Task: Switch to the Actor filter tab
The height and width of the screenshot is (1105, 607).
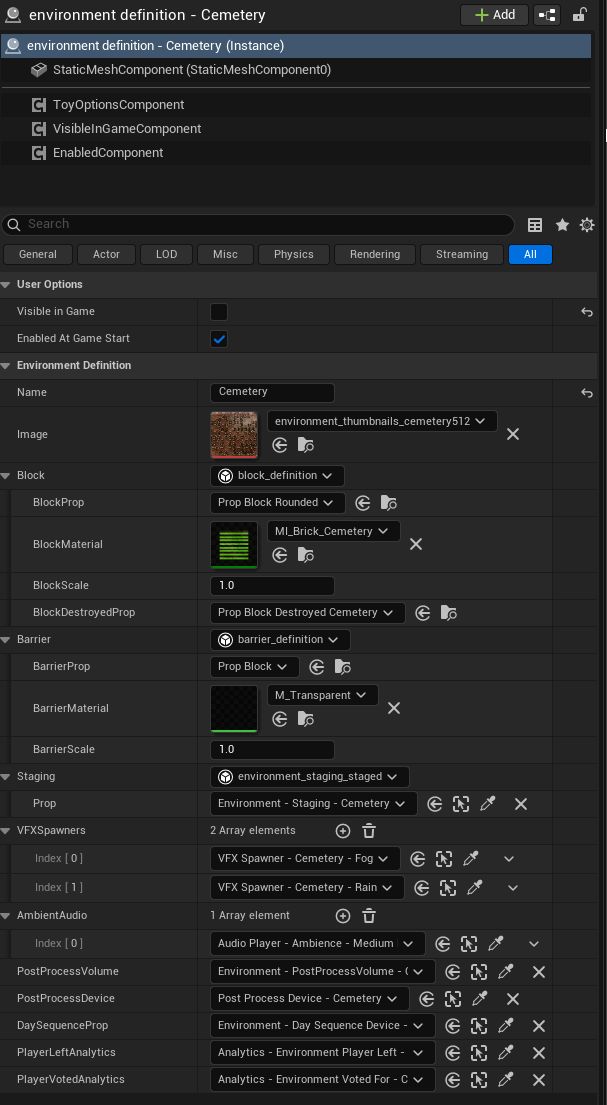Action: [106, 254]
